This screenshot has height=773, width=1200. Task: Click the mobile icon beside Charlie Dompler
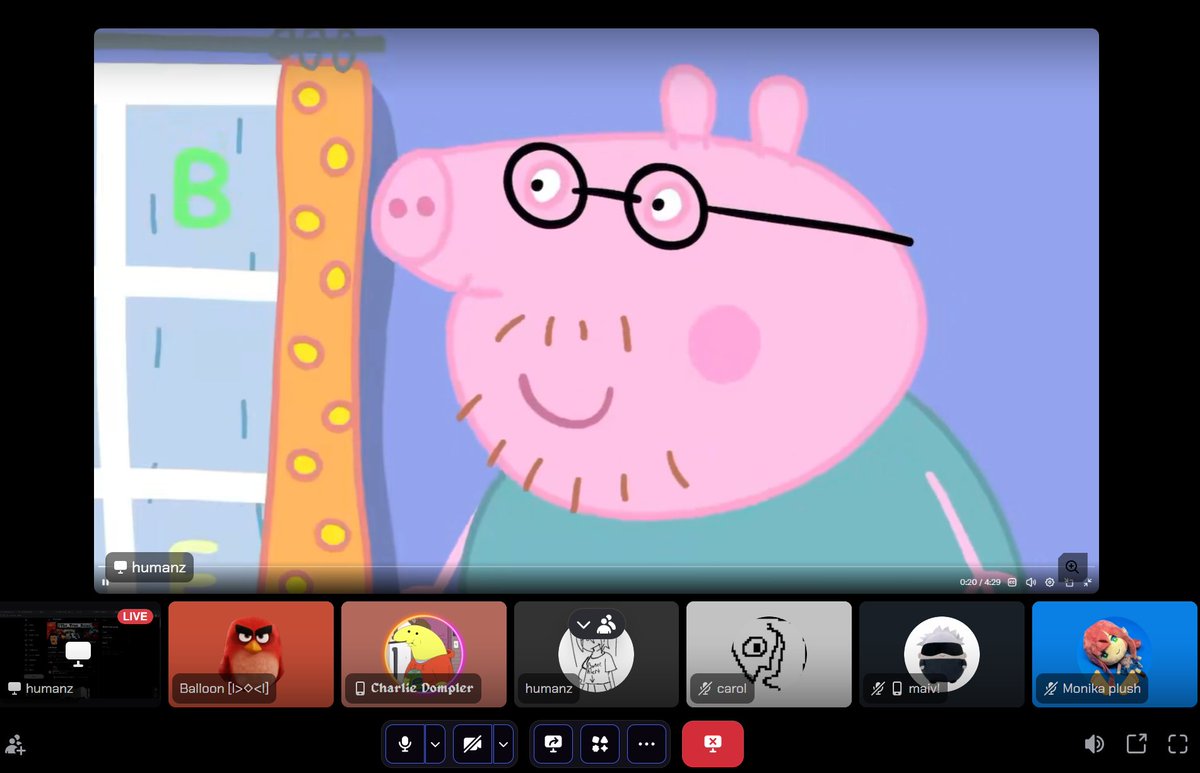click(x=360, y=689)
